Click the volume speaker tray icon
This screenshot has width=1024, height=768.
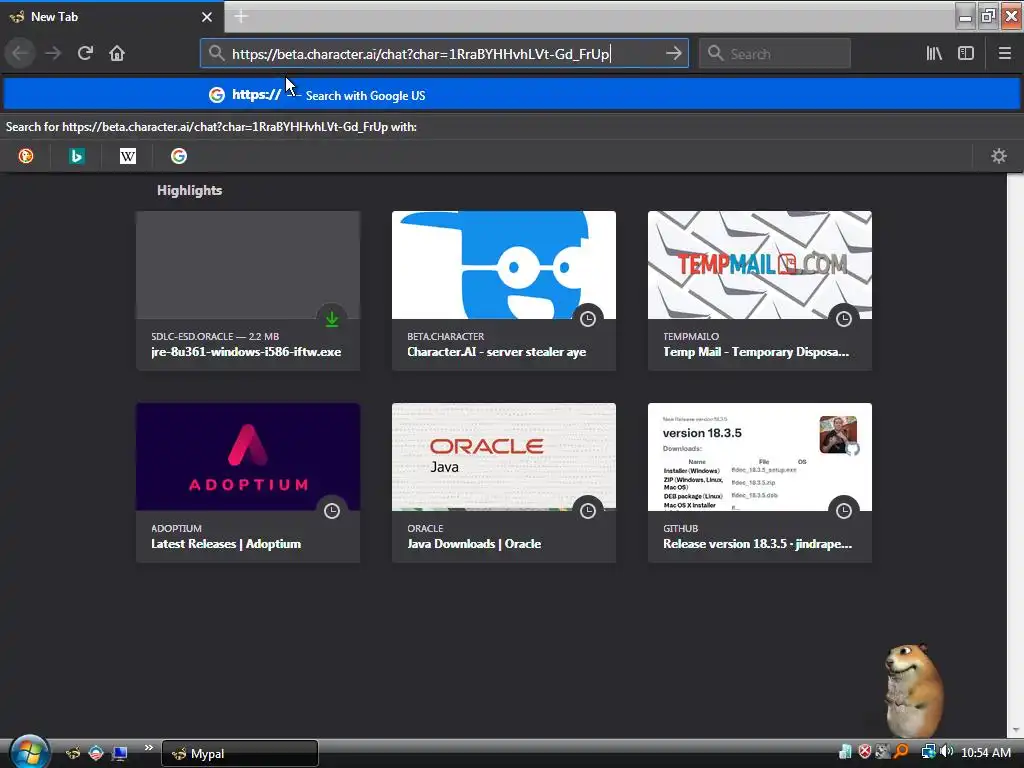coord(947,752)
